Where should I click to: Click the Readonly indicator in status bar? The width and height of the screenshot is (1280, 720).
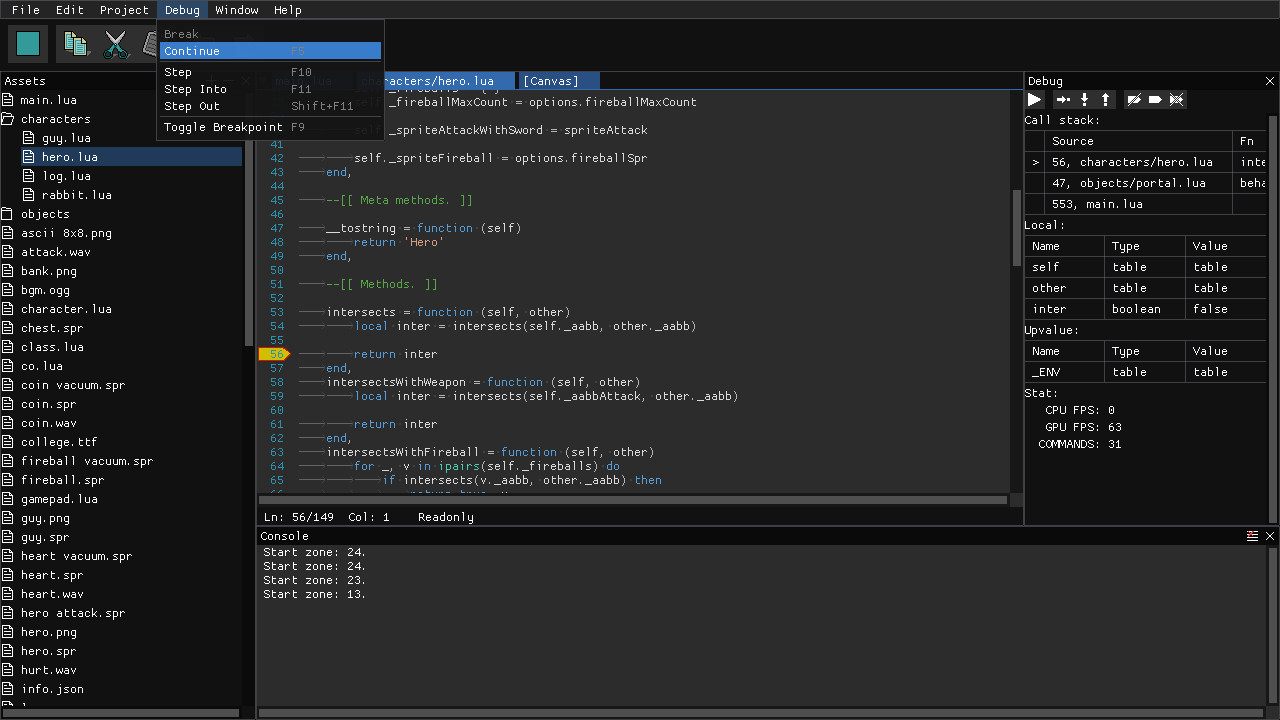pyautogui.click(x=445, y=517)
